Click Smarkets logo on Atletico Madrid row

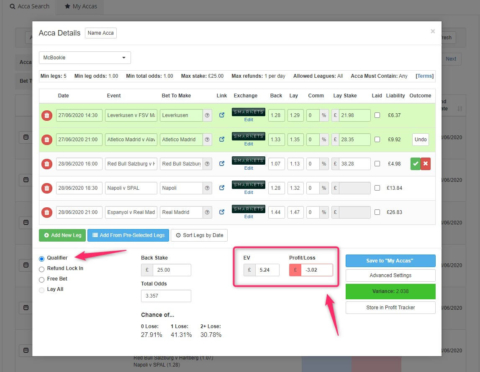(x=248, y=136)
